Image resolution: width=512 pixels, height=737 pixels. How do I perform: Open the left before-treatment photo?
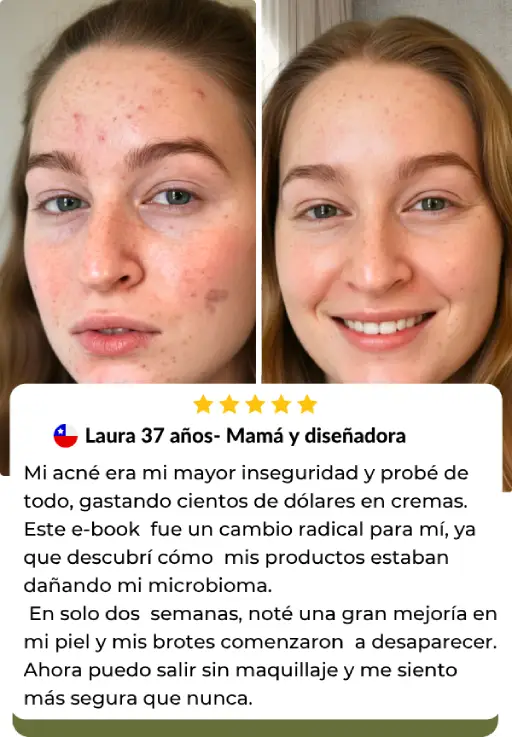point(128,191)
